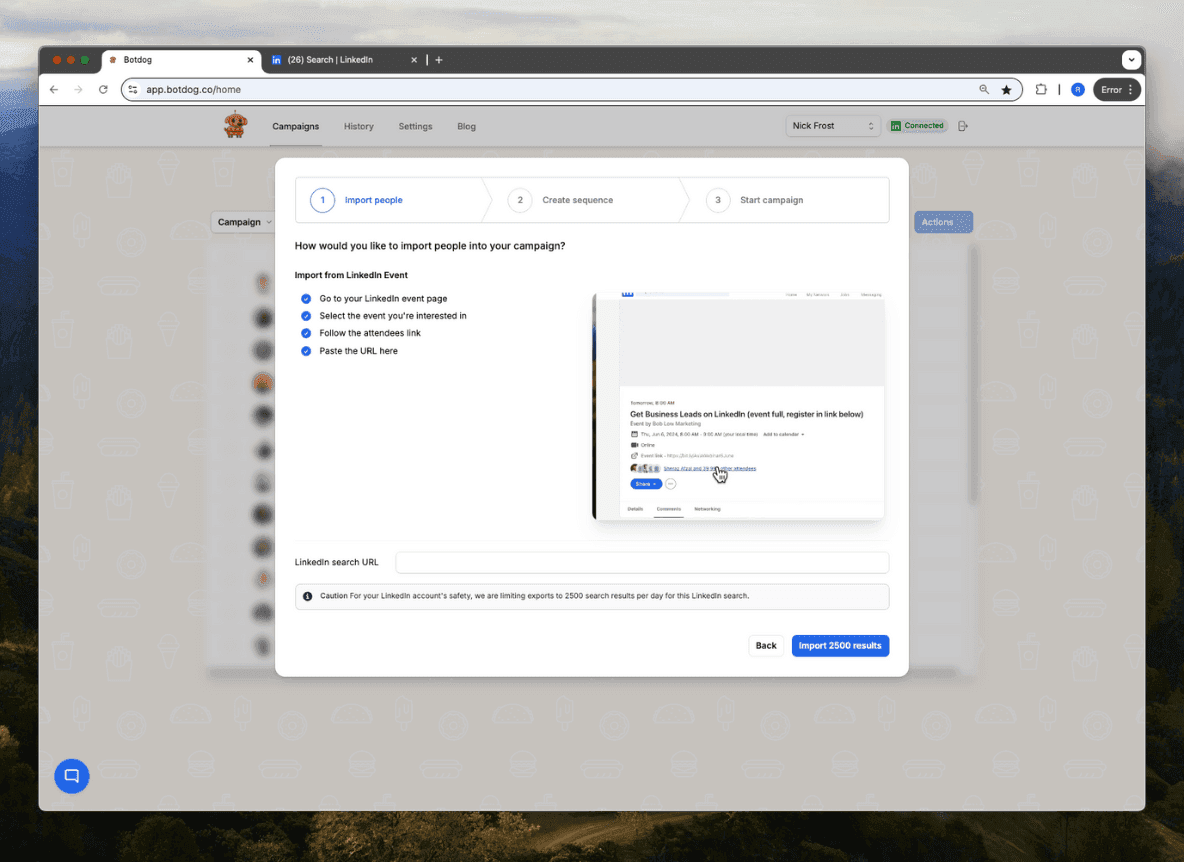Click the address bar URL app.botdog.co/home
Screen dimensions: 1184x862
point(193,89)
